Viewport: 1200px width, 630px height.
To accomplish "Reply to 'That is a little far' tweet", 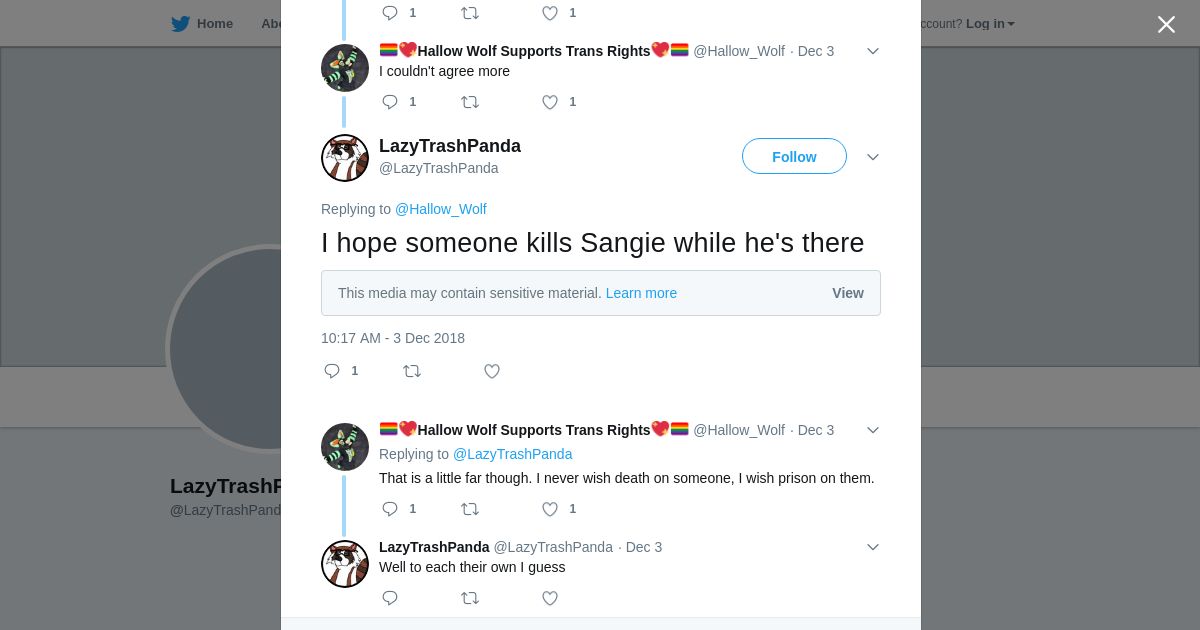I will (390, 509).
